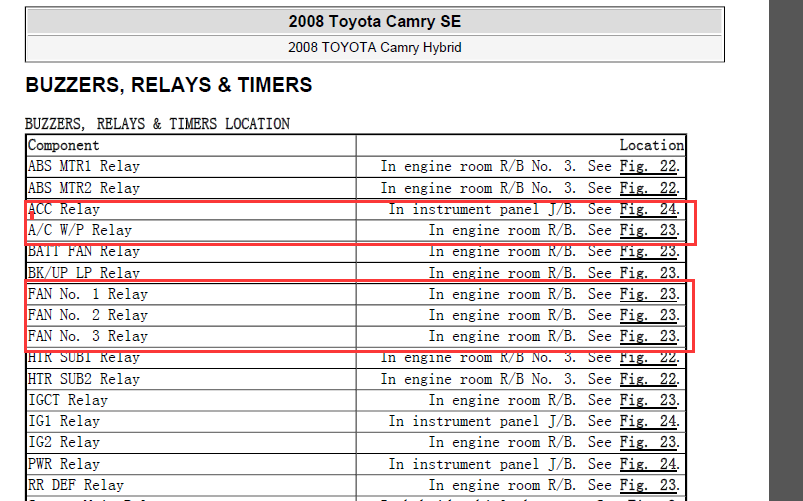This screenshot has width=803, height=501.
Task: Click the 'IG2 Relay' component cell
Action: coord(191,443)
